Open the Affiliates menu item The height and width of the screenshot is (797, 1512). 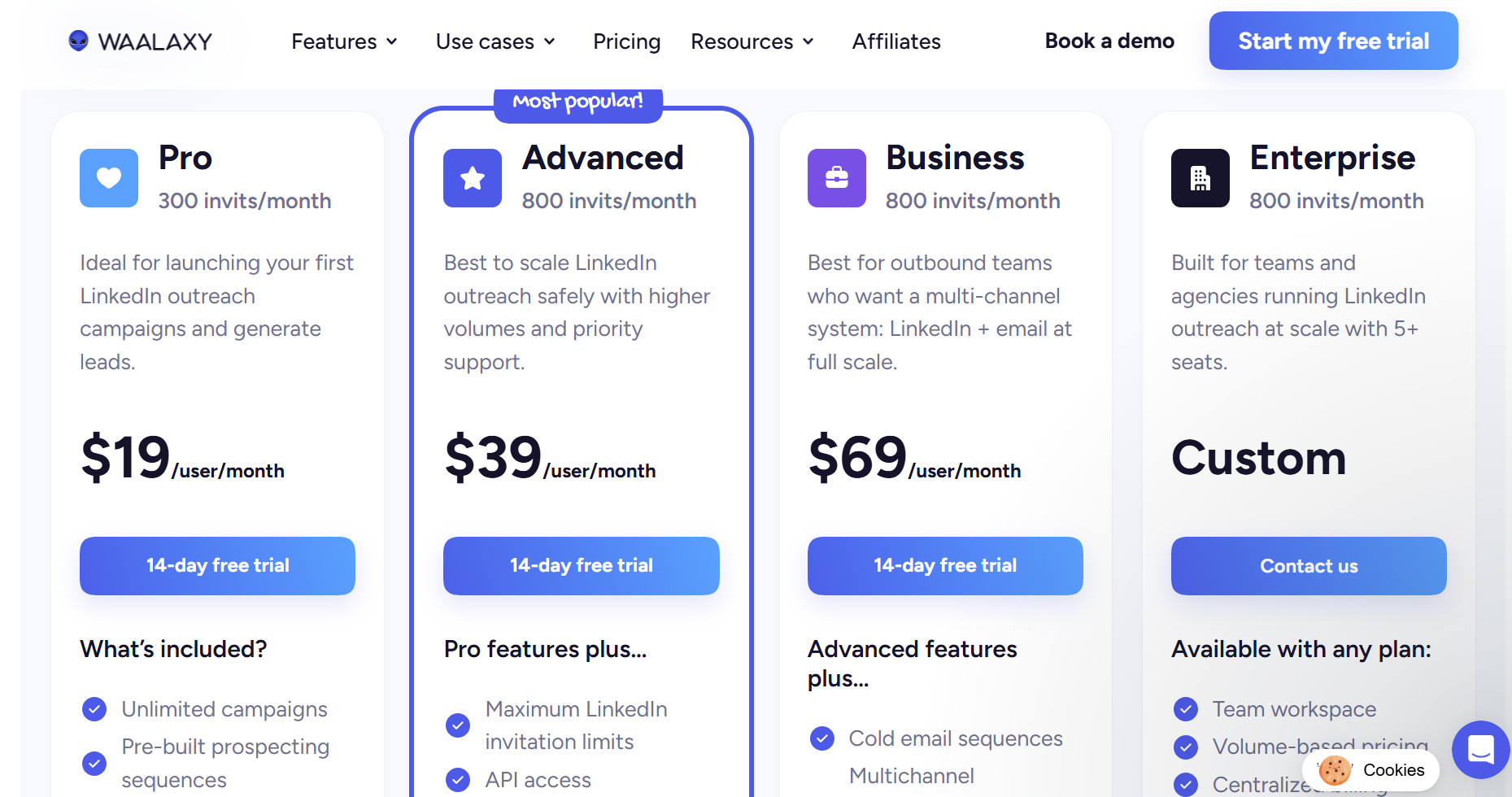(896, 41)
